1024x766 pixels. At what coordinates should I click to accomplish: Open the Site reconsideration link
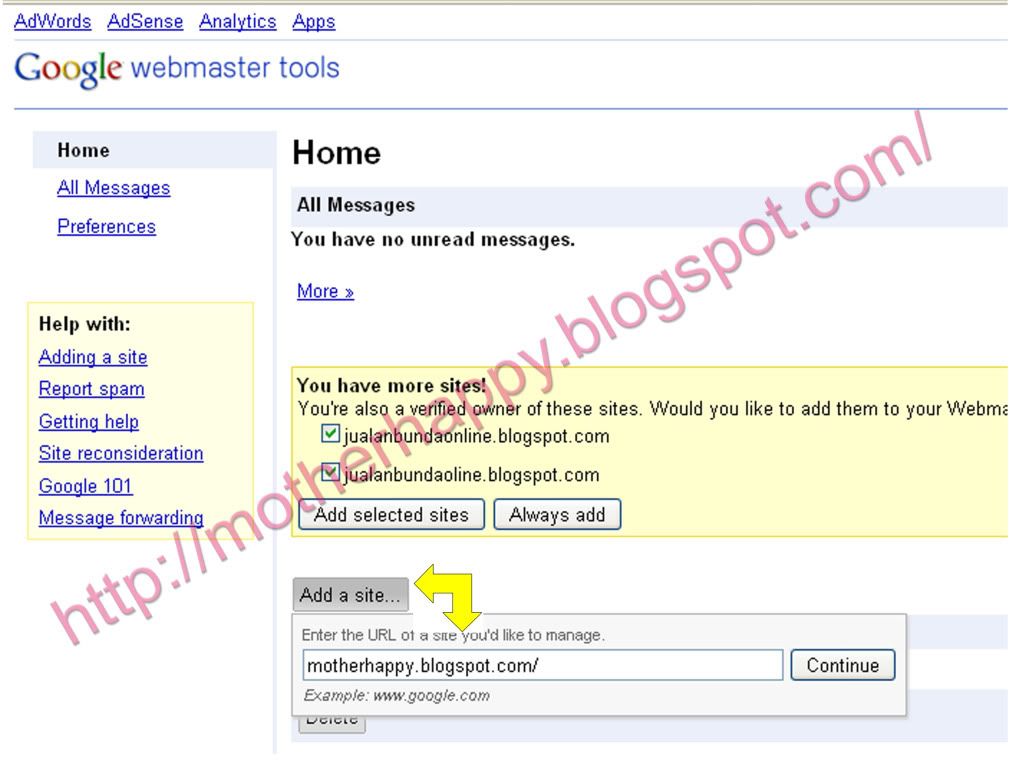click(120, 453)
